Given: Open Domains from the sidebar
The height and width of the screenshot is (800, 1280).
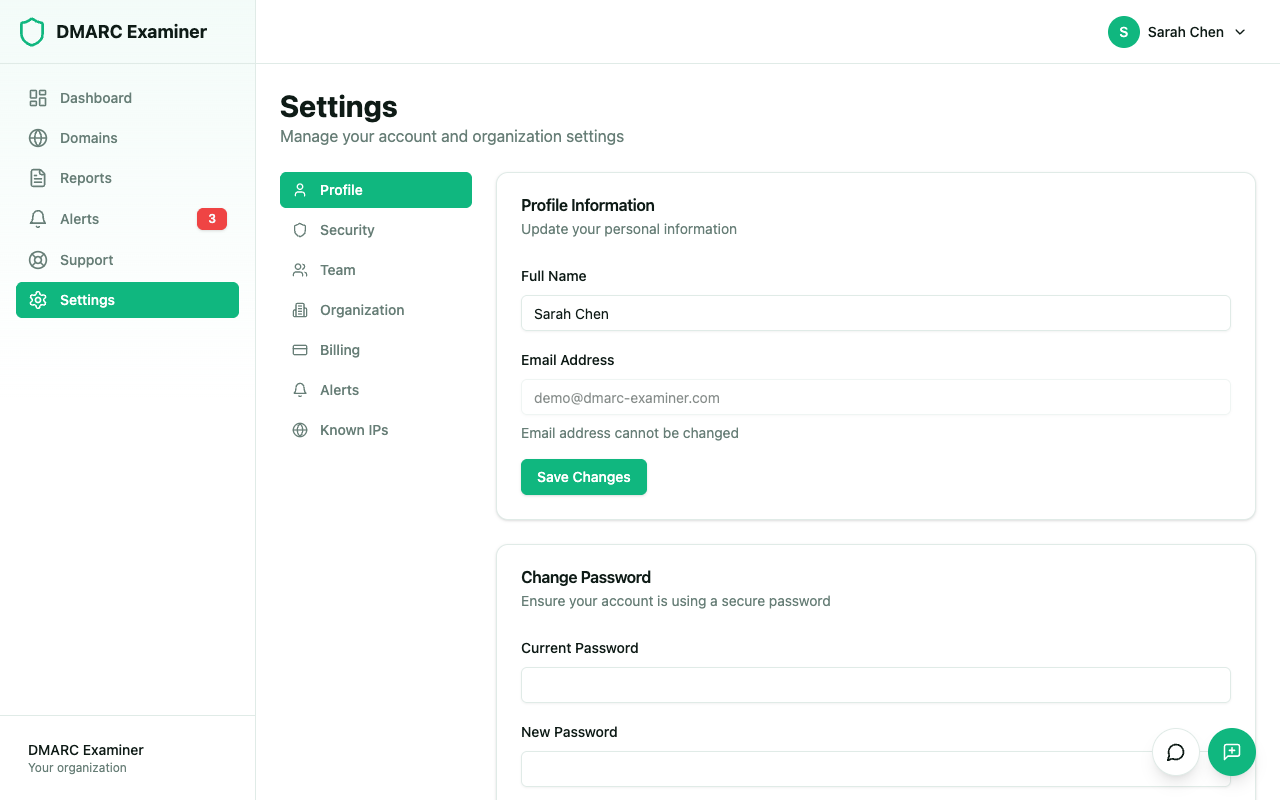Looking at the screenshot, I should coord(127,138).
